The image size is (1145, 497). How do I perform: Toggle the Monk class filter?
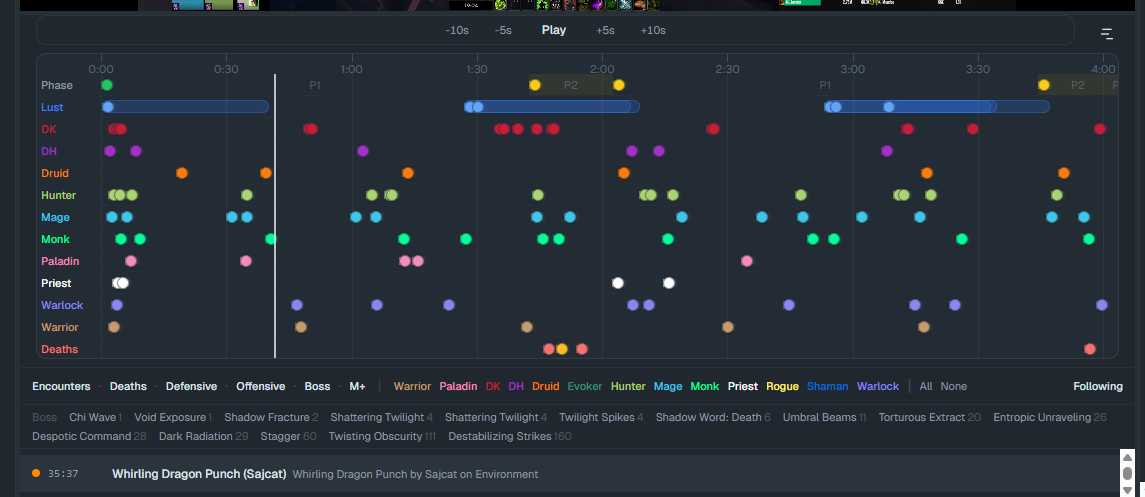705,386
